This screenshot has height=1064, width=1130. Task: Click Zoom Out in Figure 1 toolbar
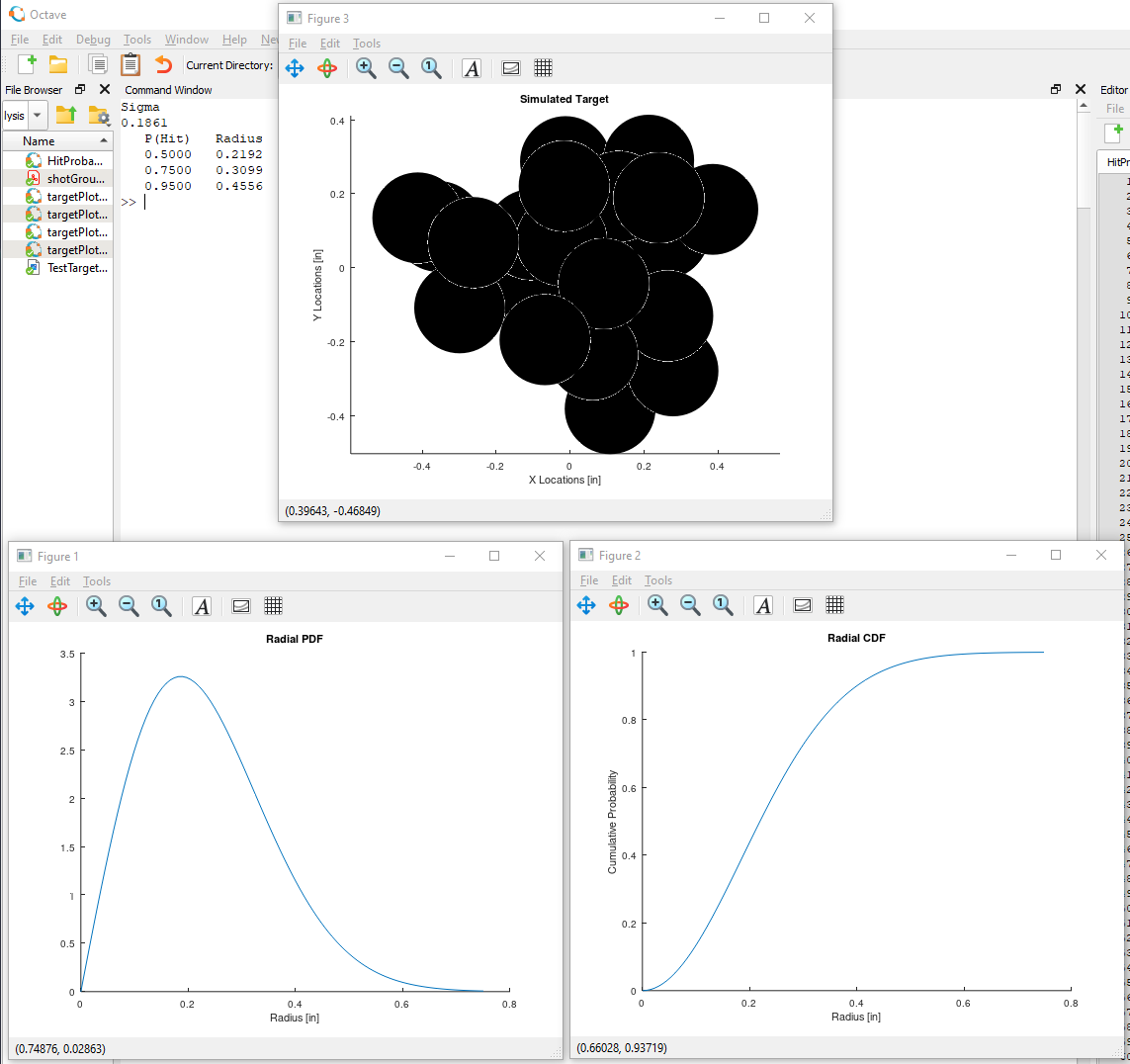(x=129, y=606)
